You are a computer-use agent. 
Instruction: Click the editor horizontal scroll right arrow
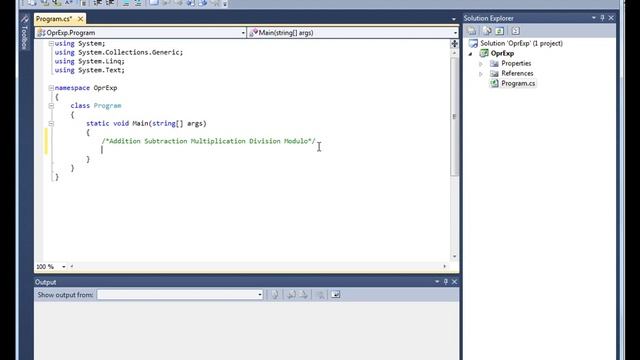click(445, 267)
